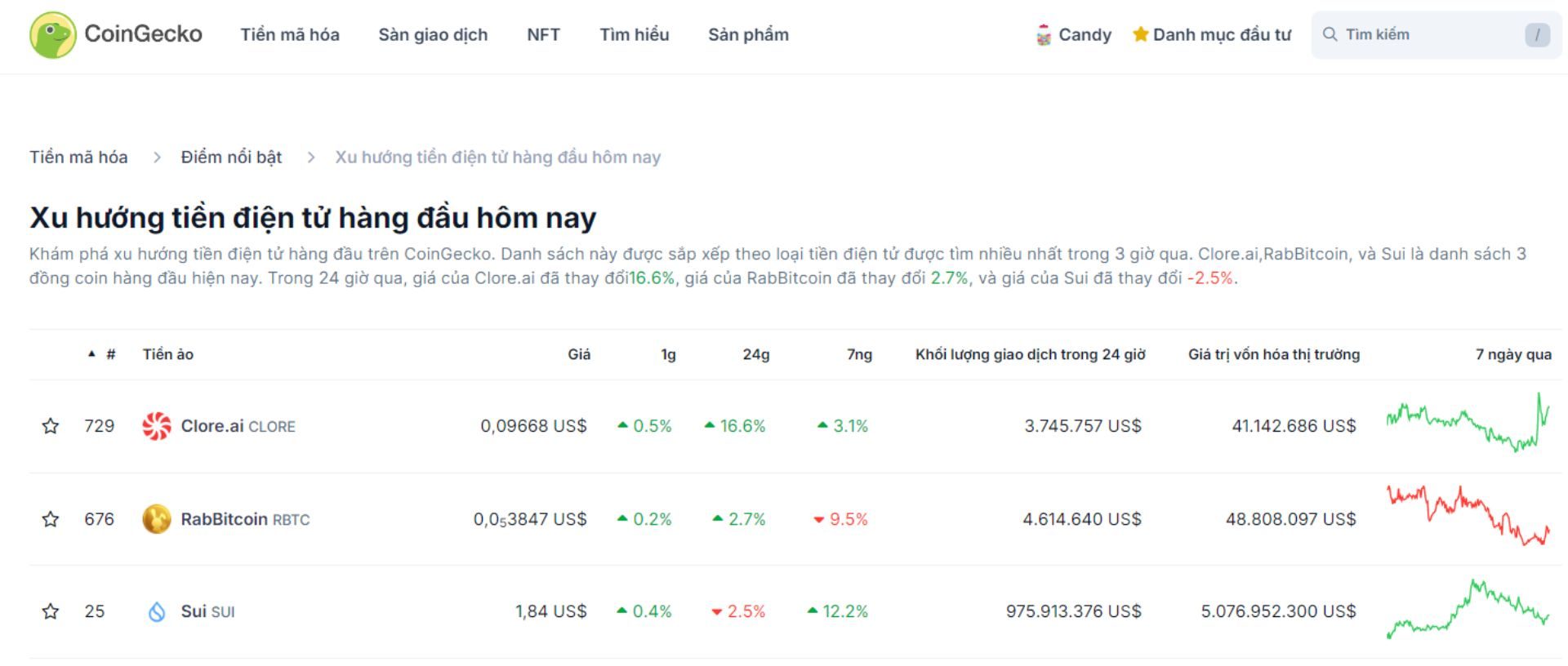Click Sui price 1,84 US$

550,611
